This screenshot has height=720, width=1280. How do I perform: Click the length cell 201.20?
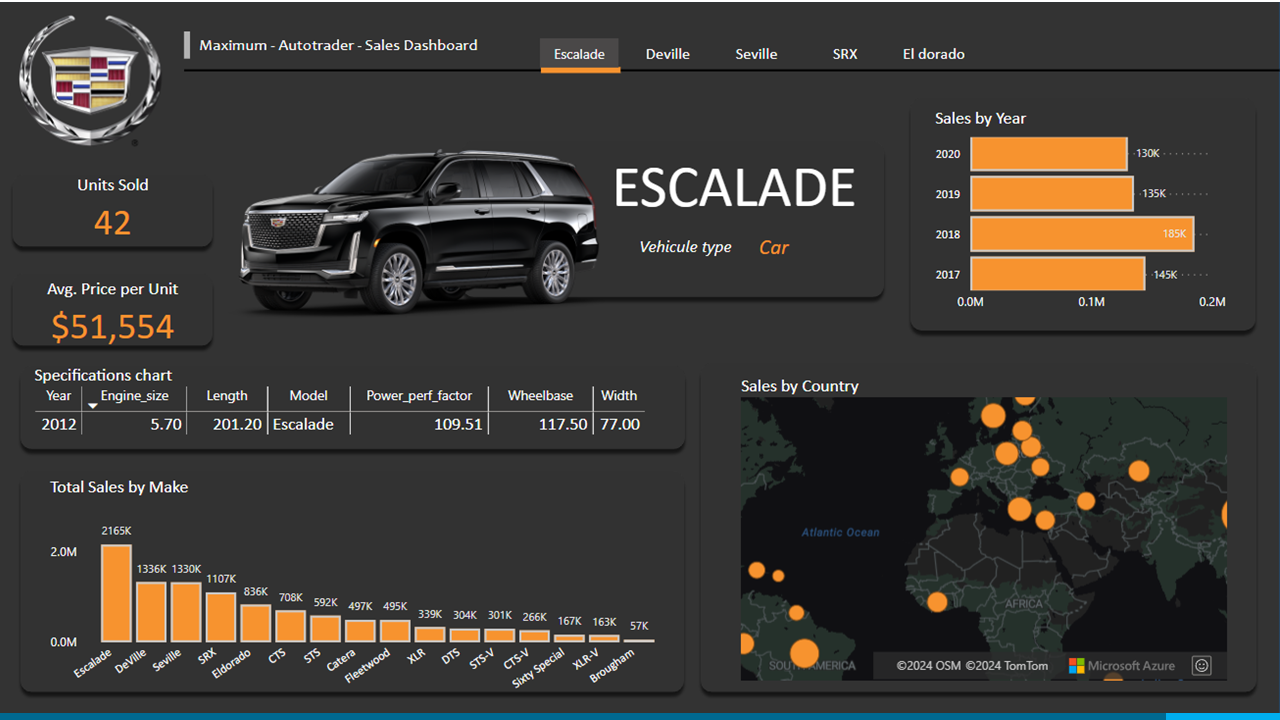(237, 424)
